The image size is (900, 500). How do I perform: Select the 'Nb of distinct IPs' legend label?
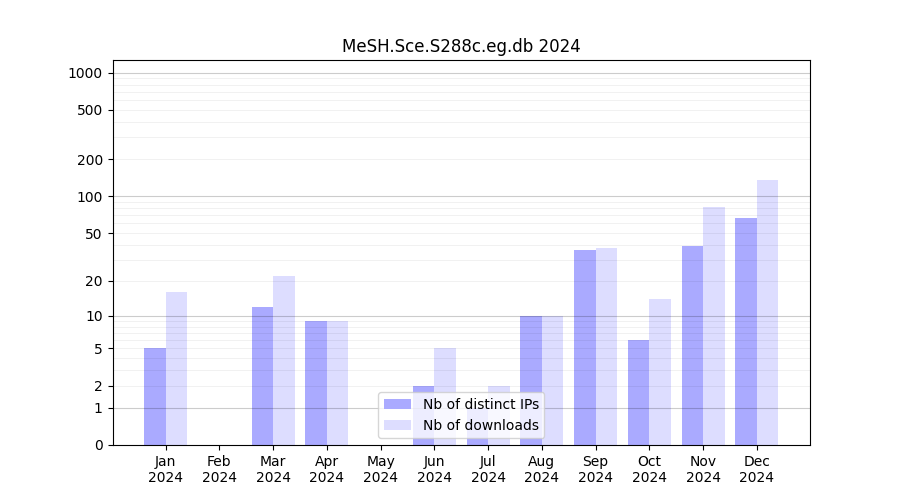(x=480, y=404)
